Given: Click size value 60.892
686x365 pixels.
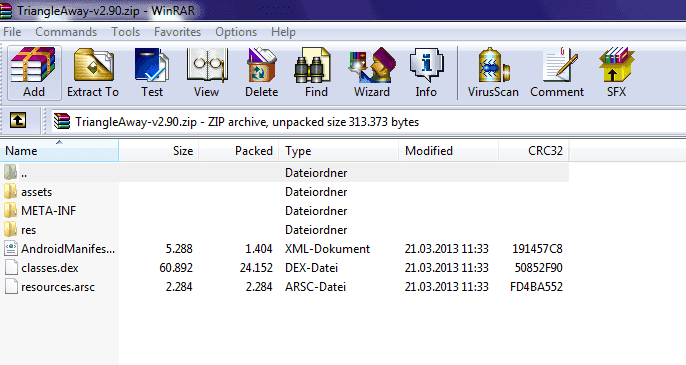Looking at the screenshot, I should tap(176, 268).
